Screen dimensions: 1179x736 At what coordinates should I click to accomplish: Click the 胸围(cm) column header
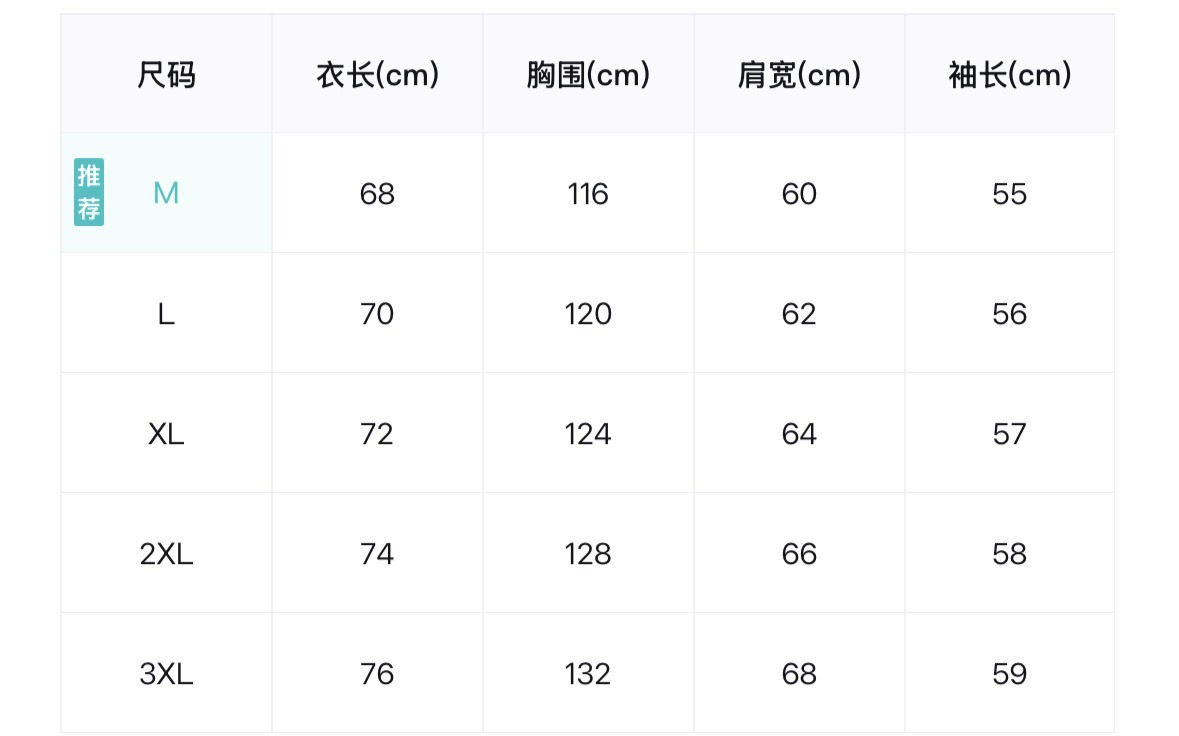coord(588,74)
